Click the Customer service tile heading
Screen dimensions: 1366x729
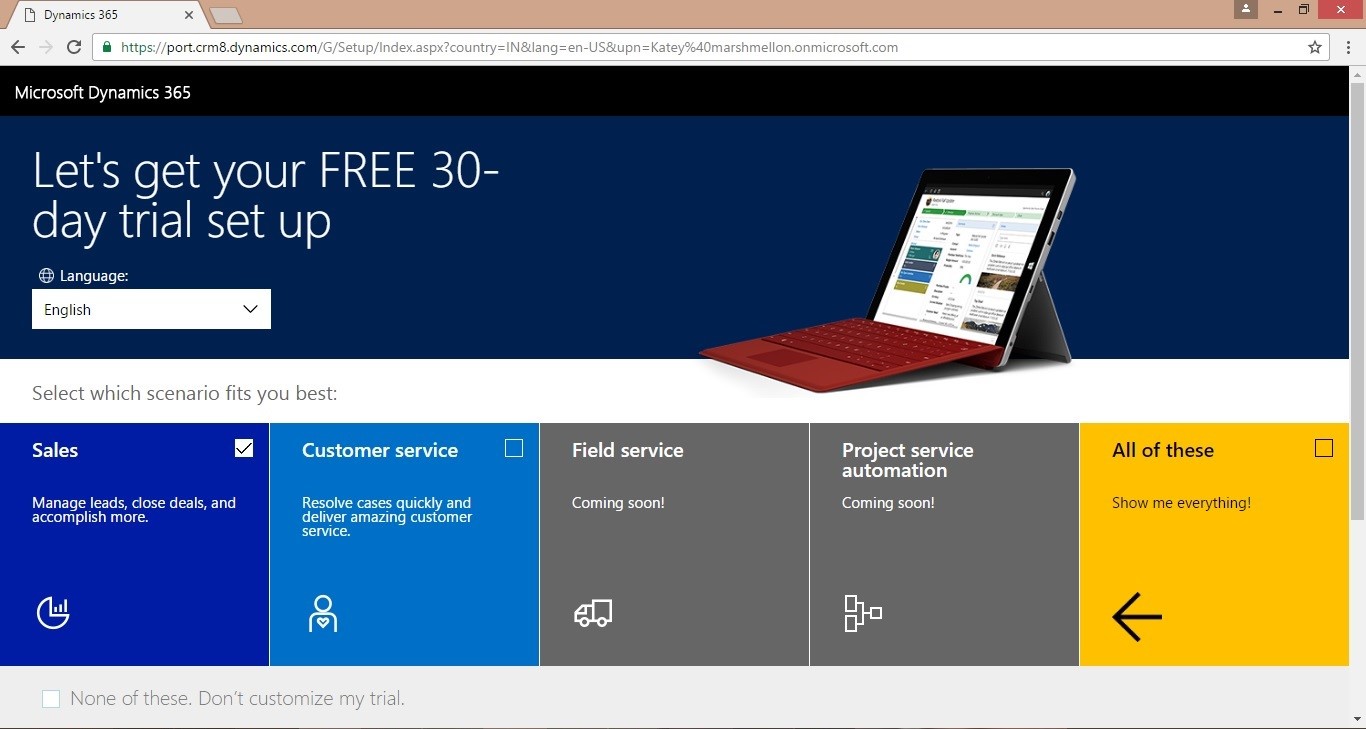click(x=380, y=450)
